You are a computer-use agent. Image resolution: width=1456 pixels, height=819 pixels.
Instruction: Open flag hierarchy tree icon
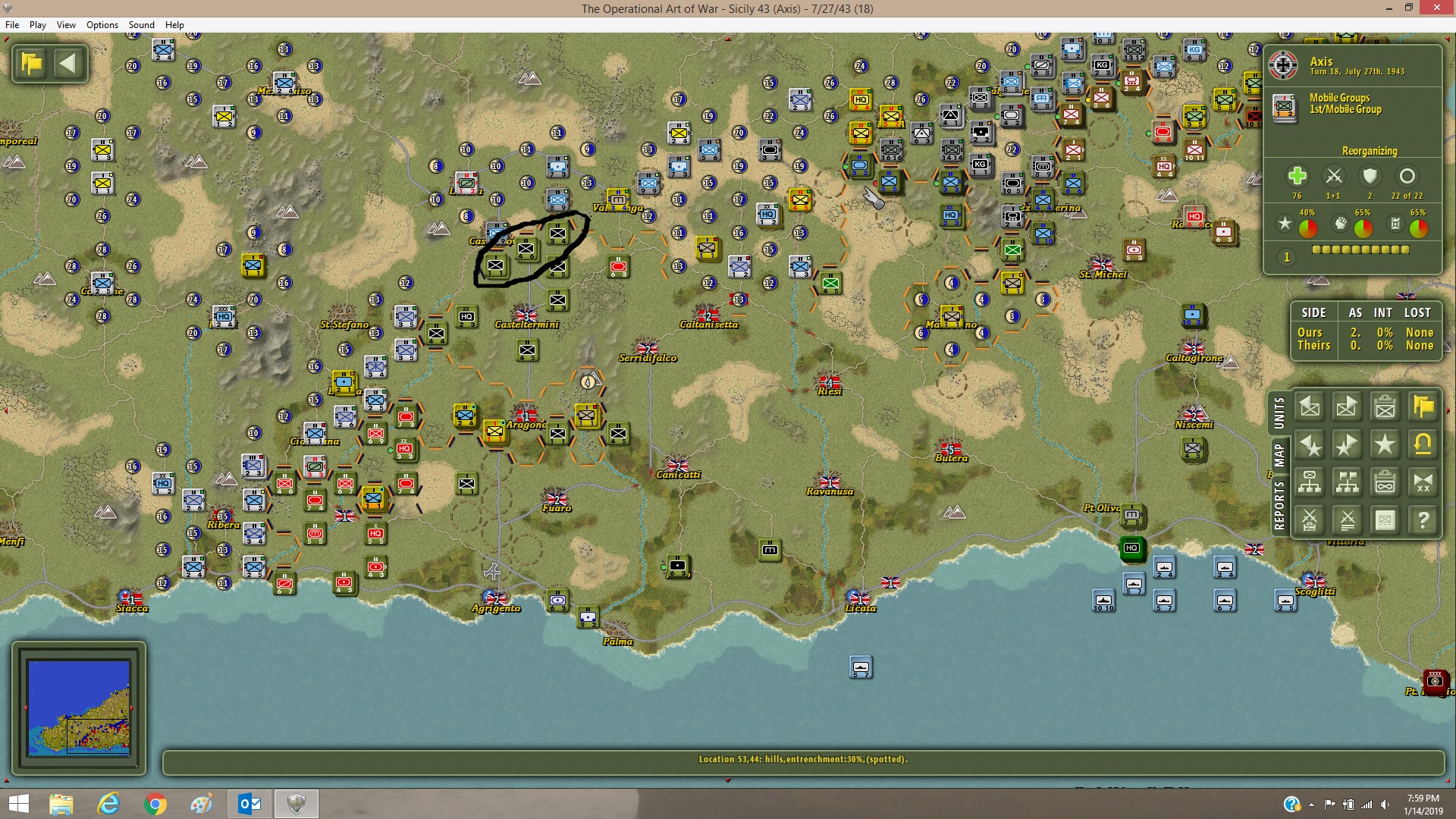[x=1347, y=482]
